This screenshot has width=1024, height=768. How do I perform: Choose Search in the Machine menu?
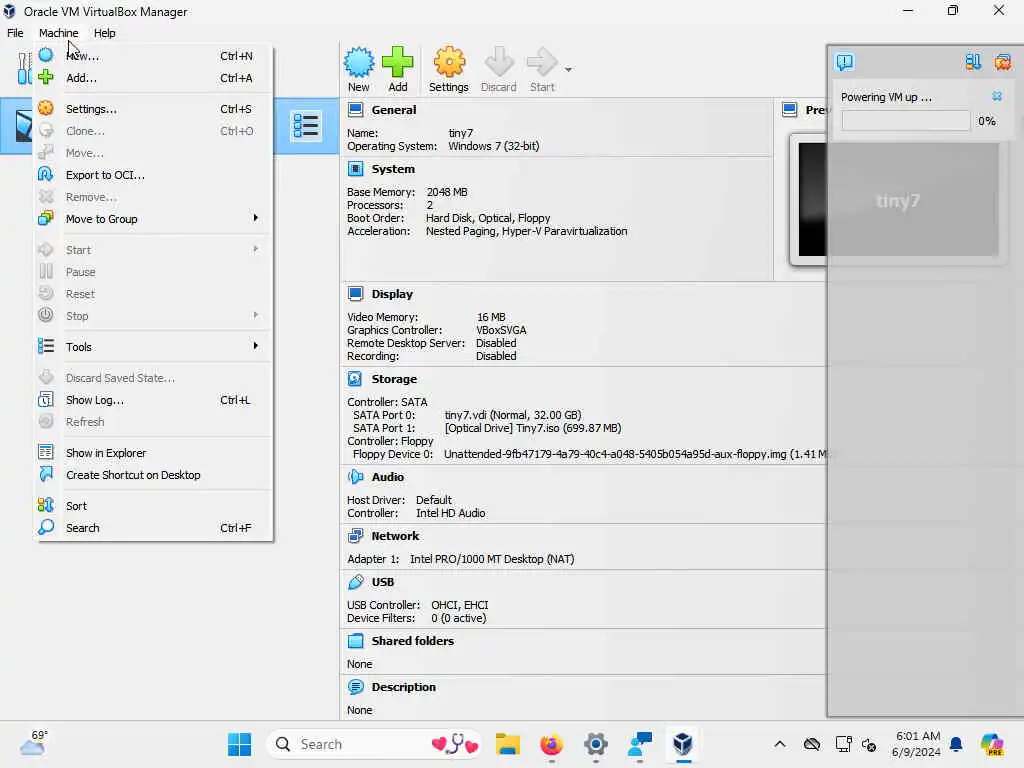[x=153, y=528]
